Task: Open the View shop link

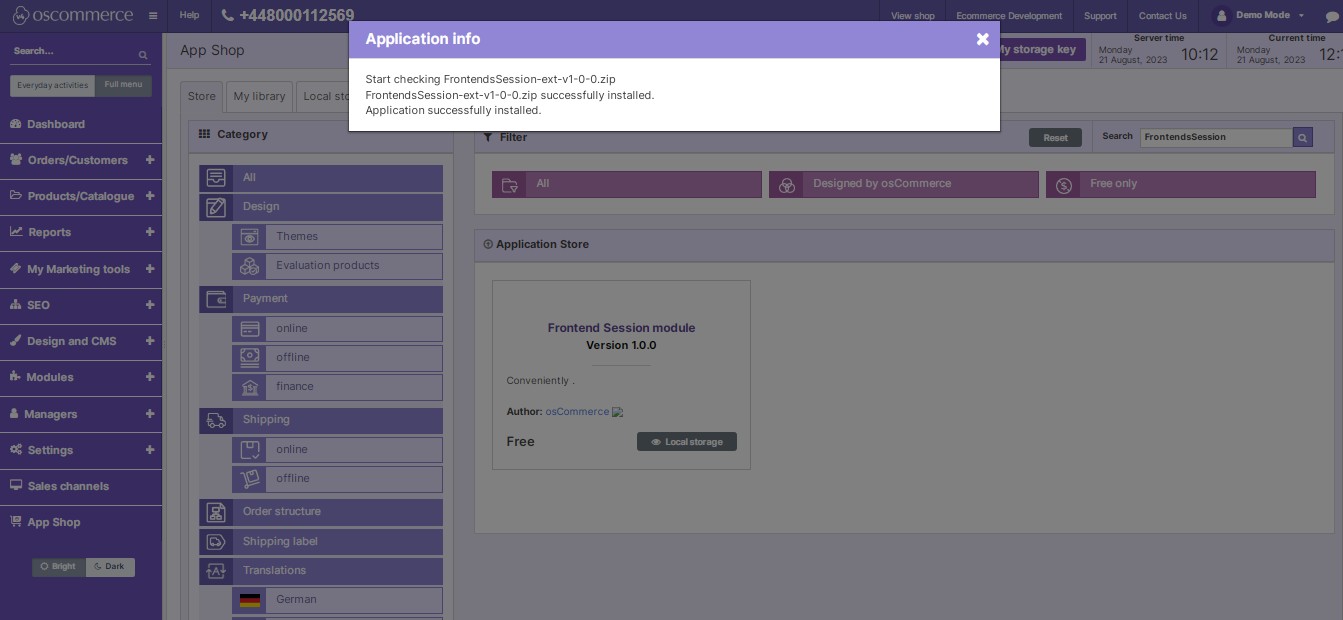Action: point(913,16)
